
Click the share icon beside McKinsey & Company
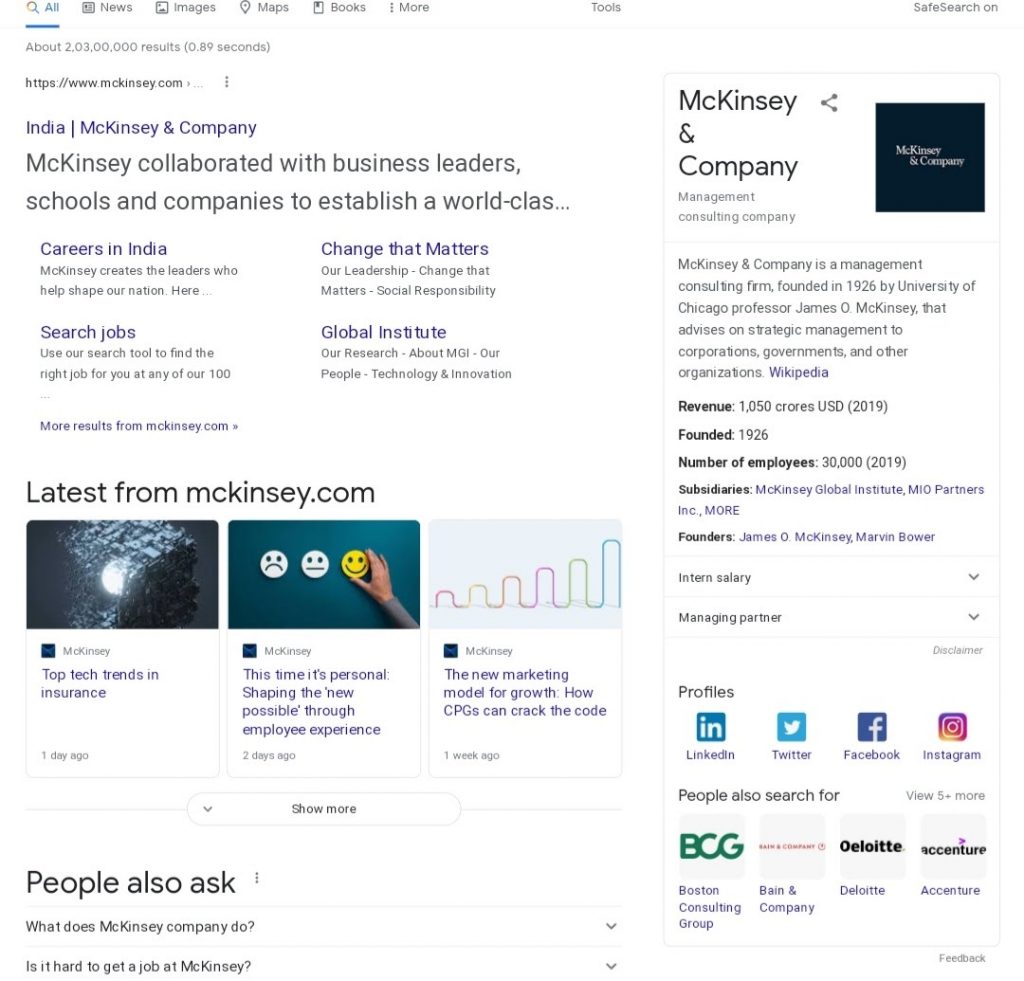click(x=829, y=103)
